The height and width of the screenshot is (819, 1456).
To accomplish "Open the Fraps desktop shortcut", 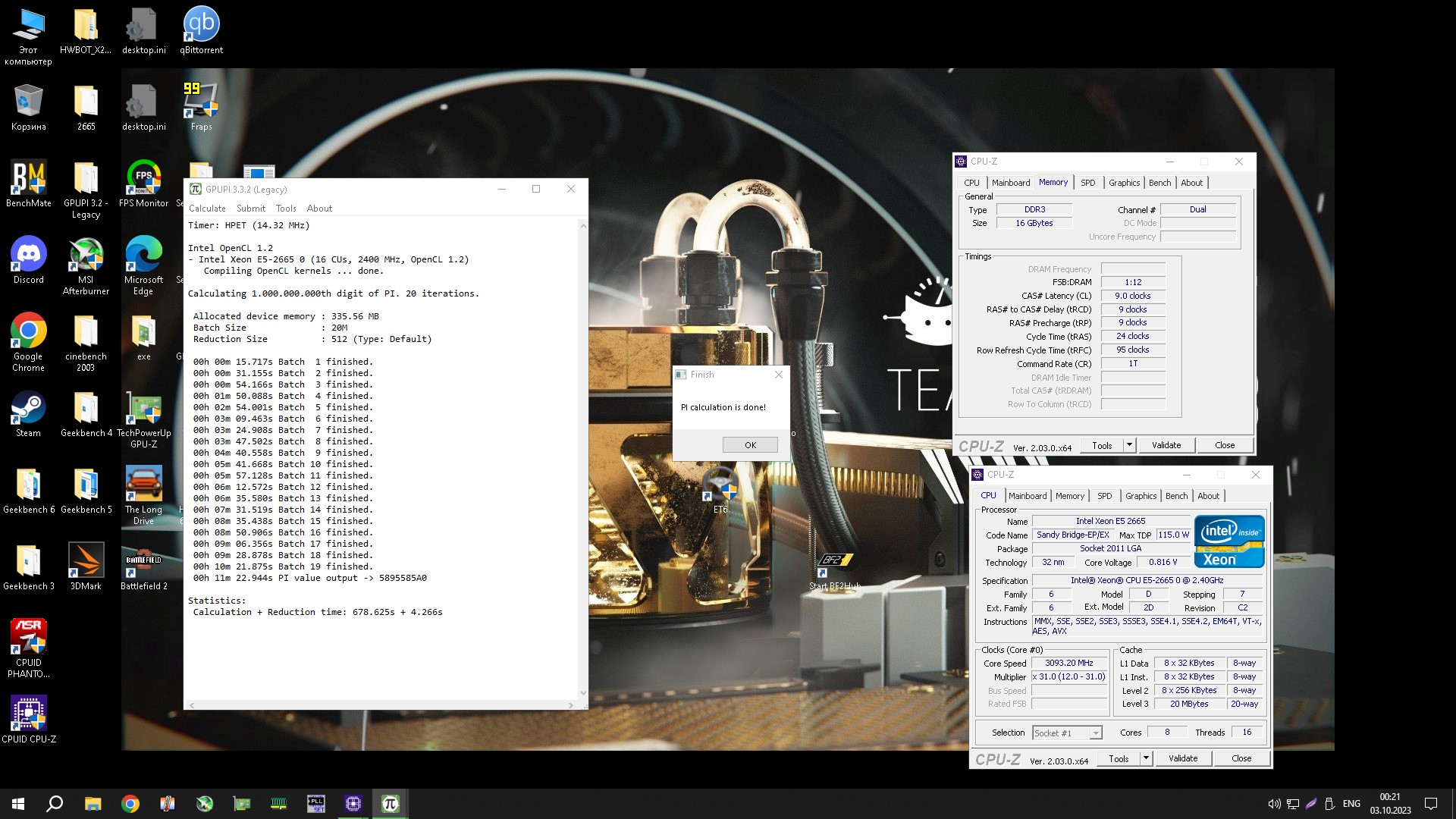I will 201,106.
